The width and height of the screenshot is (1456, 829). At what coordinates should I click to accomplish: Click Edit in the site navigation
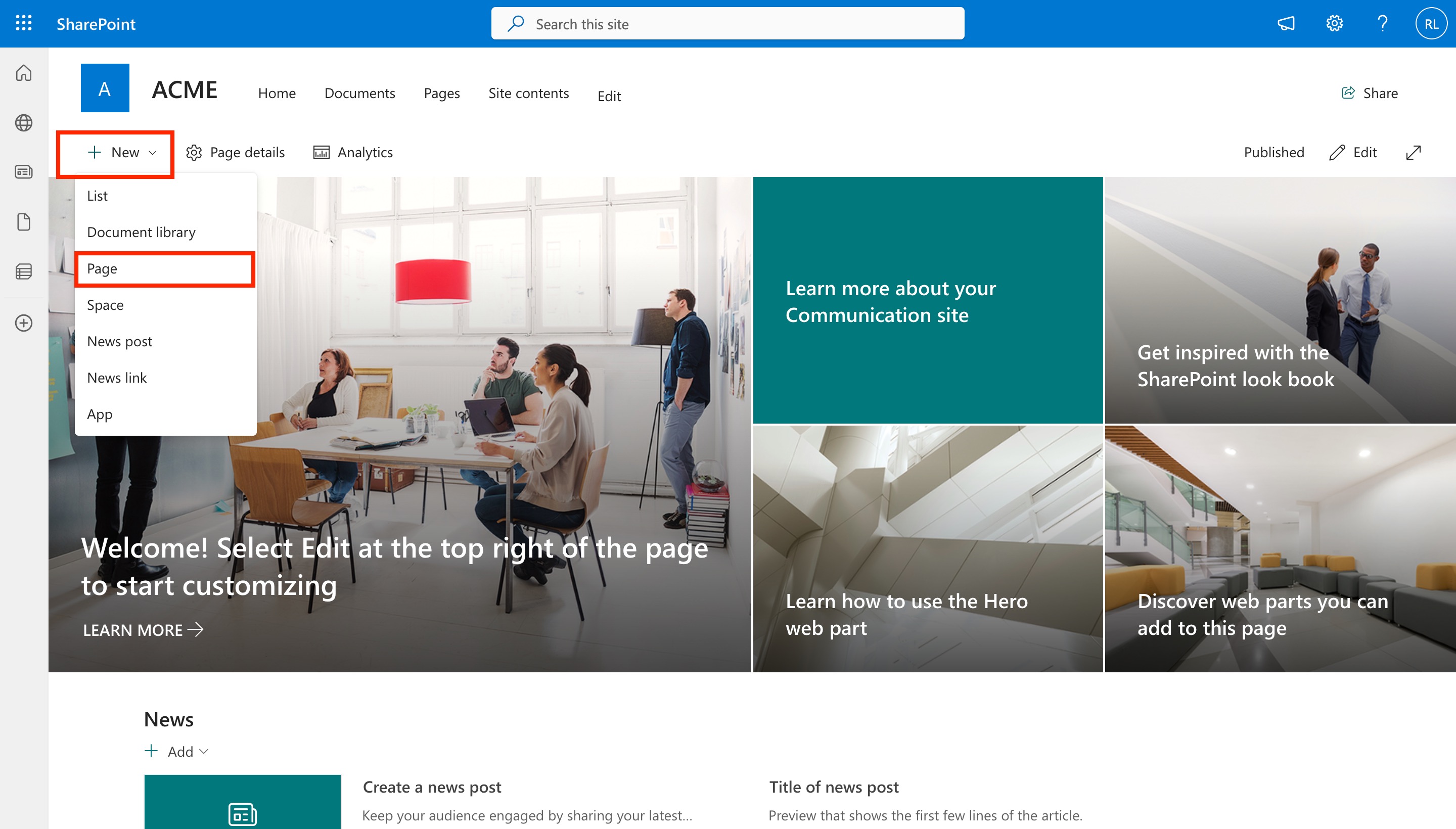(x=609, y=96)
